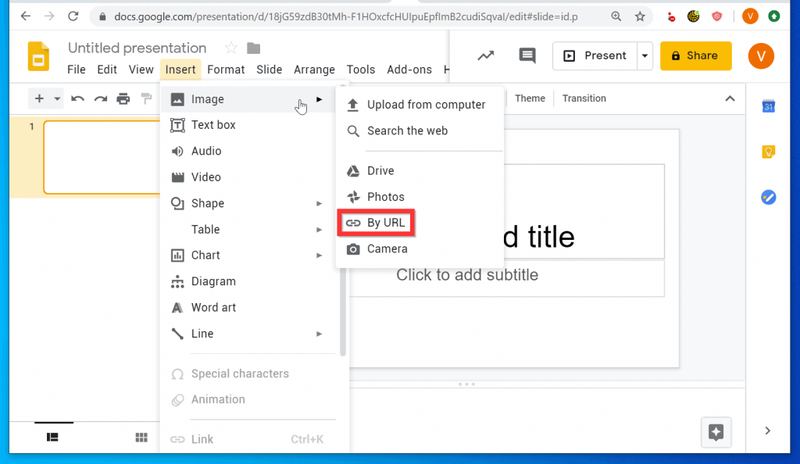This screenshot has height=464, width=800.
Task: Click the Share button
Action: point(695,56)
